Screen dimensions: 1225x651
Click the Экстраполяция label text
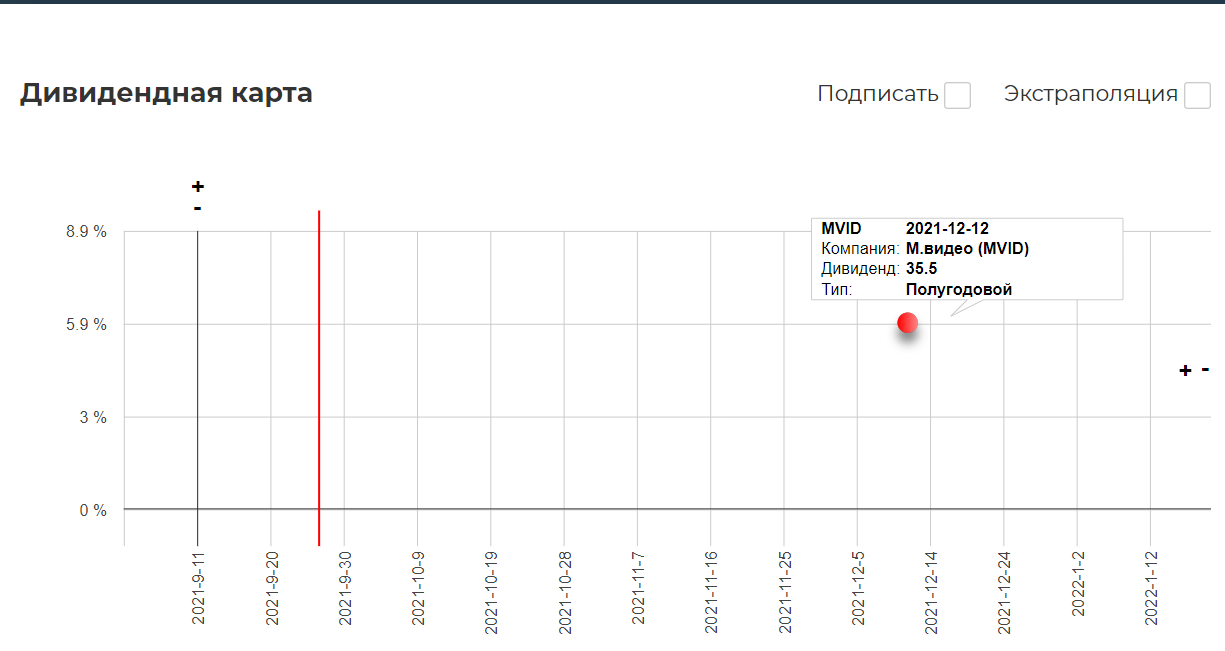click(x=1091, y=95)
